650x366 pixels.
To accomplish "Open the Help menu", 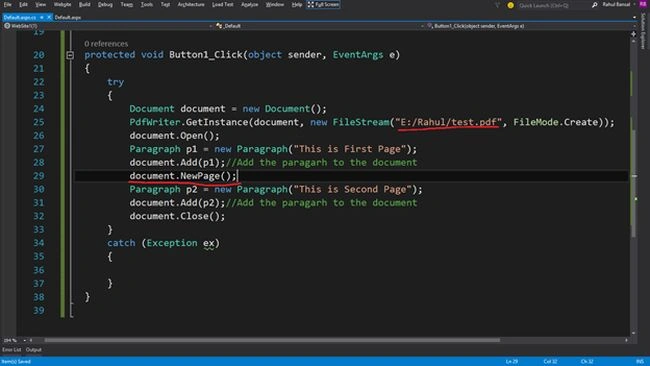I will 296,5.
